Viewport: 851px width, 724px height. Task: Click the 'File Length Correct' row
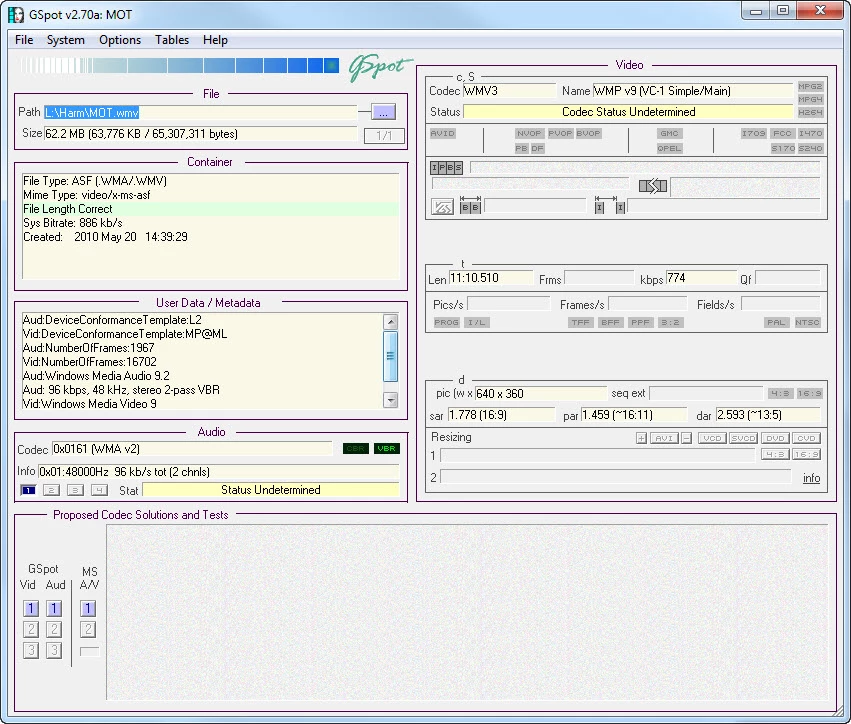[x=211, y=209]
